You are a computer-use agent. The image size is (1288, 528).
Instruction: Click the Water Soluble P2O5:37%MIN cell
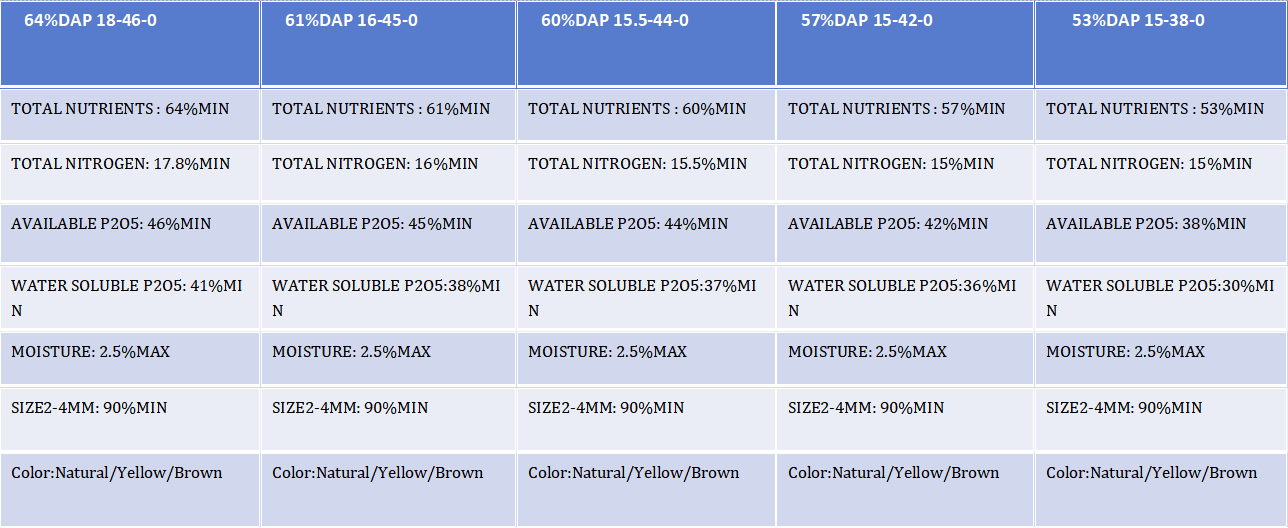tap(646, 297)
